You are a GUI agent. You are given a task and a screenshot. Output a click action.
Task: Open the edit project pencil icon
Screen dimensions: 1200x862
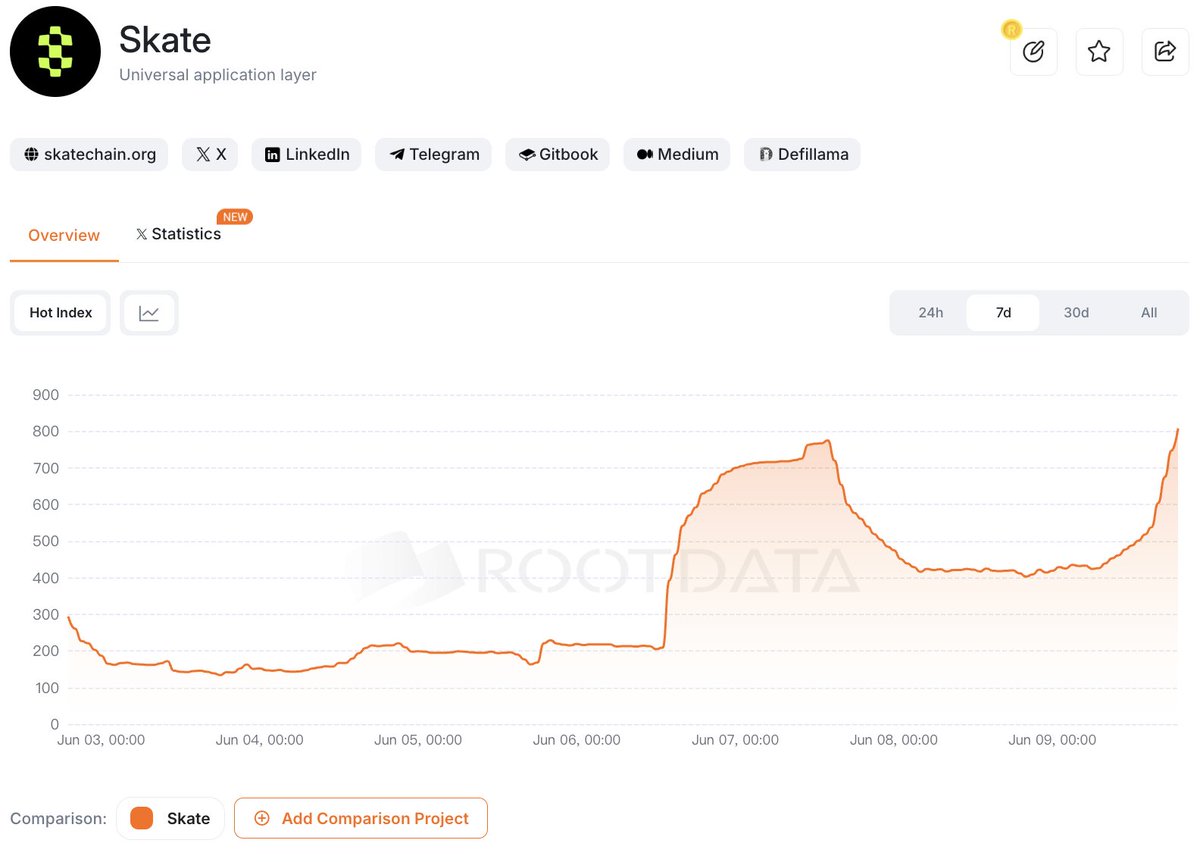pyautogui.click(x=1034, y=52)
